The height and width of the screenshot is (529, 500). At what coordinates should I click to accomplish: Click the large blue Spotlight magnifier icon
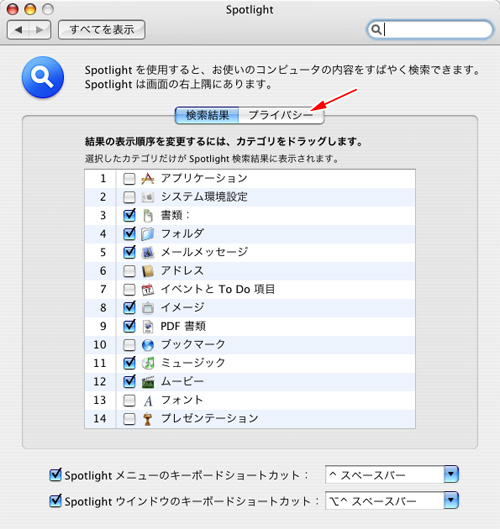point(43,77)
